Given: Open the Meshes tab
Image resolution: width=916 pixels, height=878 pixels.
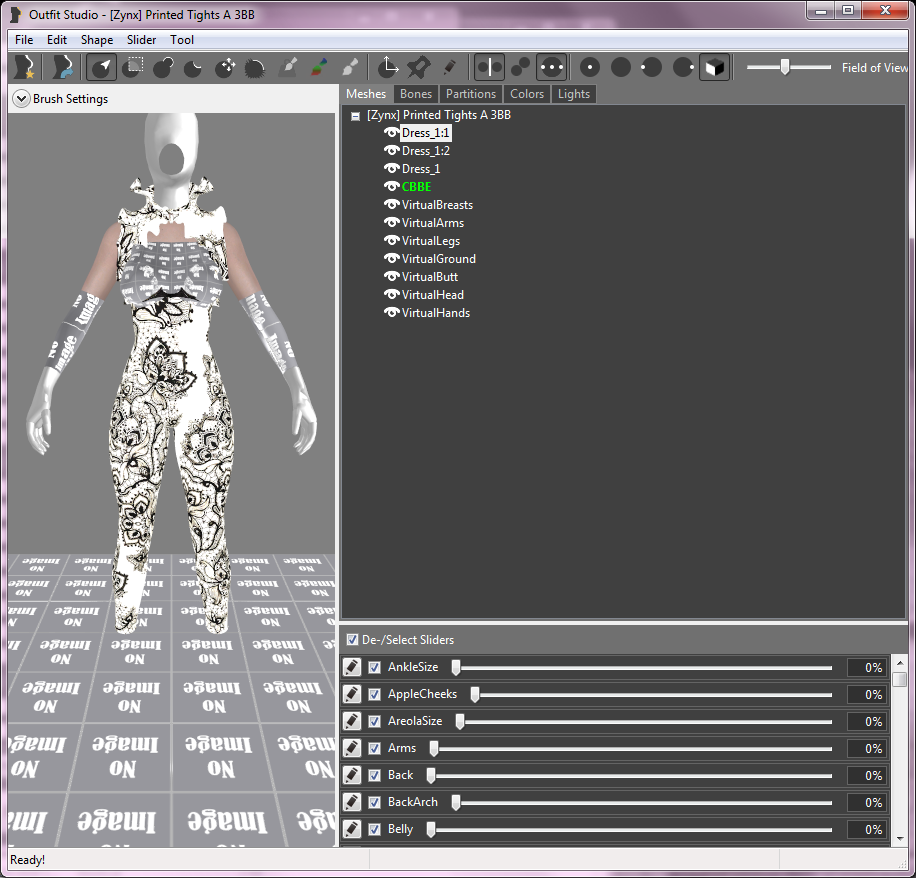Looking at the screenshot, I should point(366,94).
